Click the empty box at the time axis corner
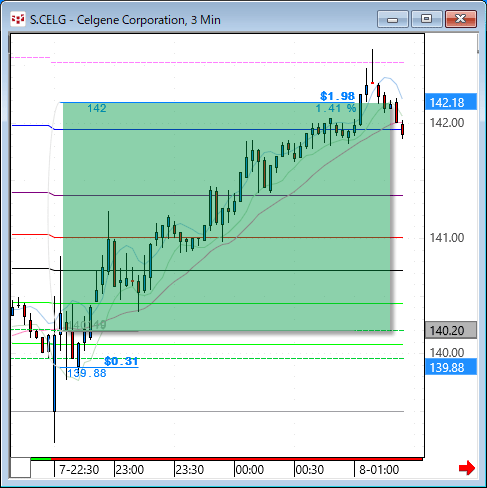Screen dimensions: 487x488 click(x=20, y=468)
